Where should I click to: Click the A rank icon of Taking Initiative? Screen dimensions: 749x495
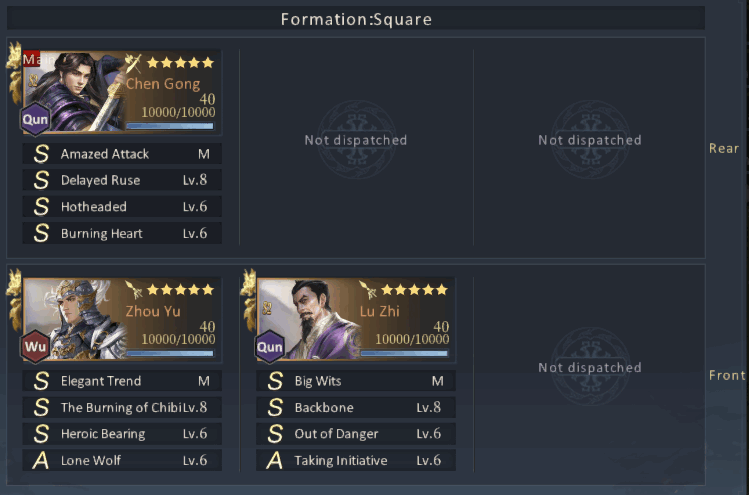click(275, 460)
